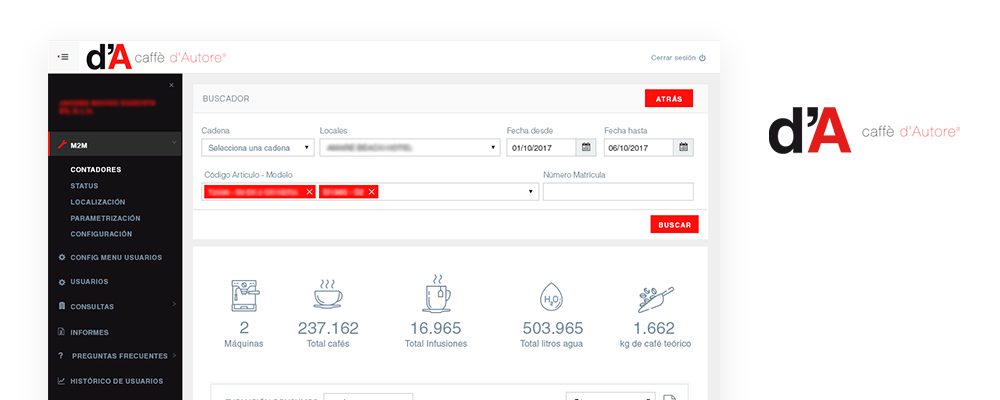Click the coffee bean scoop icon

(x=655, y=298)
